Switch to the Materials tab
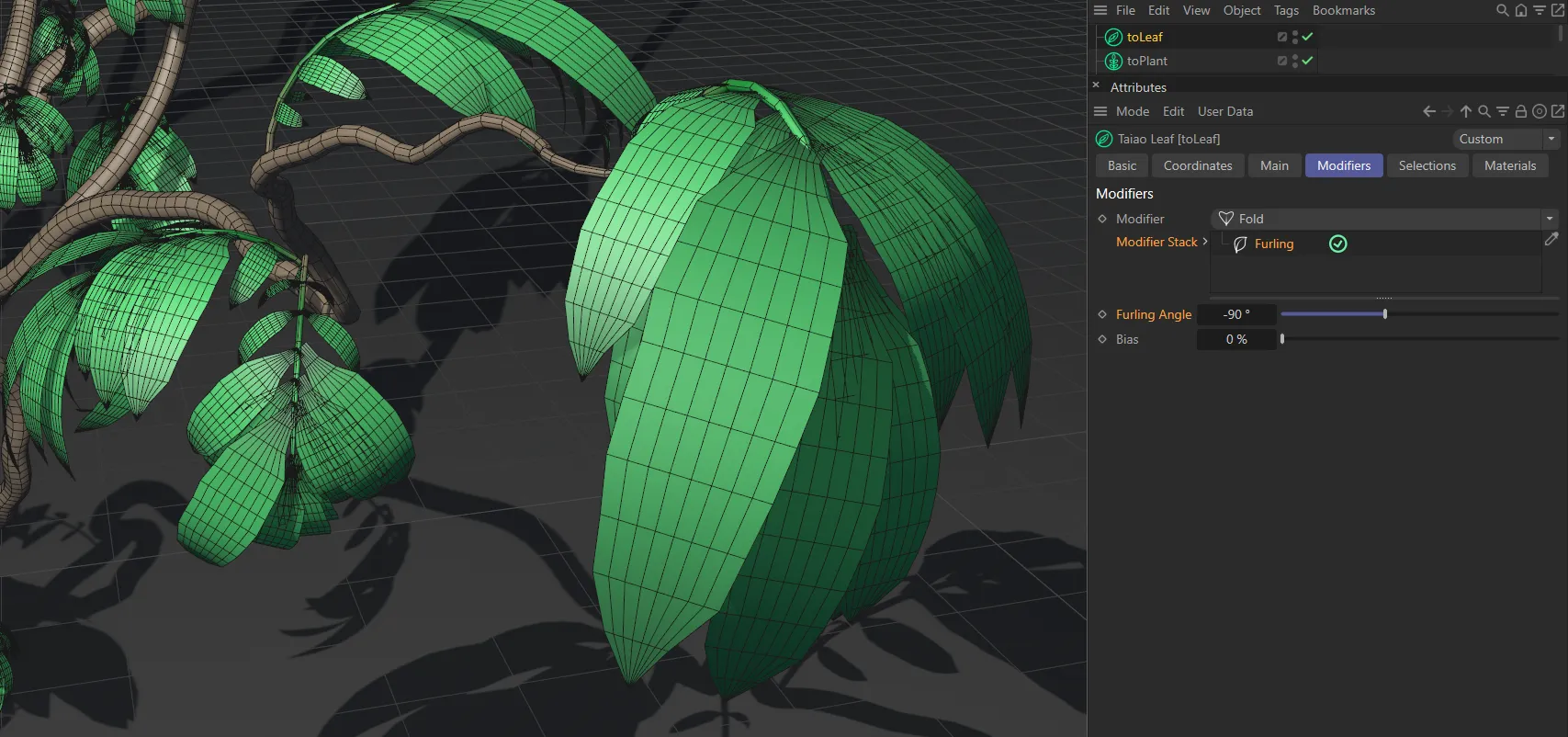1568x737 pixels. (x=1510, y=165)
